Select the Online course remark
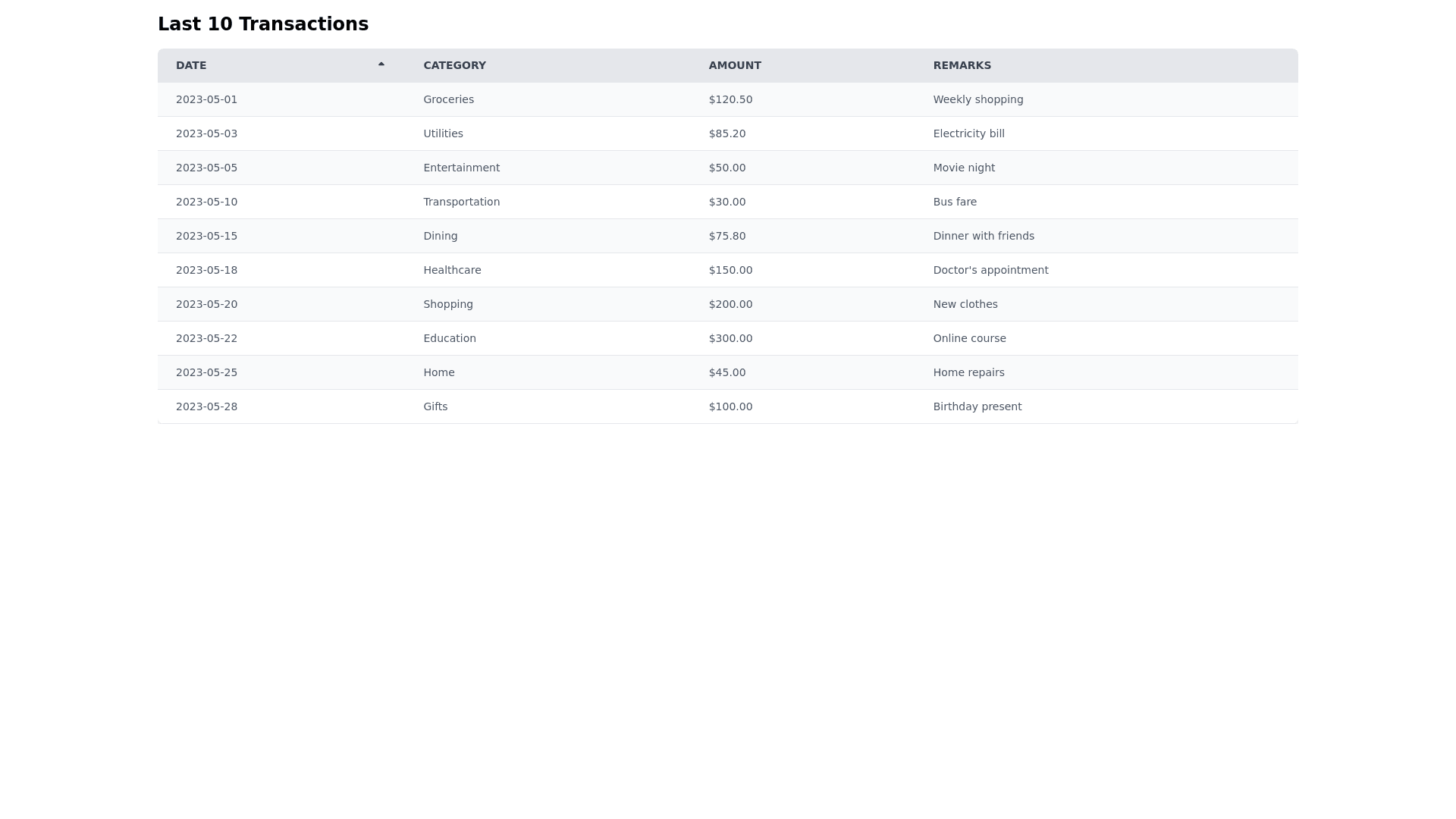The image size is (1456, 819). pos(969,338)
